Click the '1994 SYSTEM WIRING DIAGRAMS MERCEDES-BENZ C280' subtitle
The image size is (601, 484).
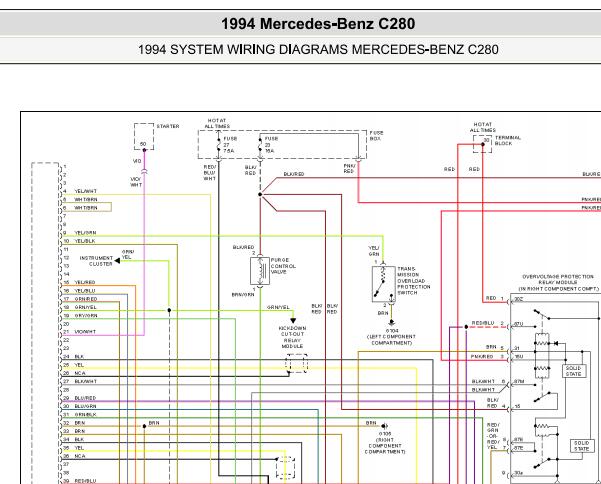click(x=318, y=50)
